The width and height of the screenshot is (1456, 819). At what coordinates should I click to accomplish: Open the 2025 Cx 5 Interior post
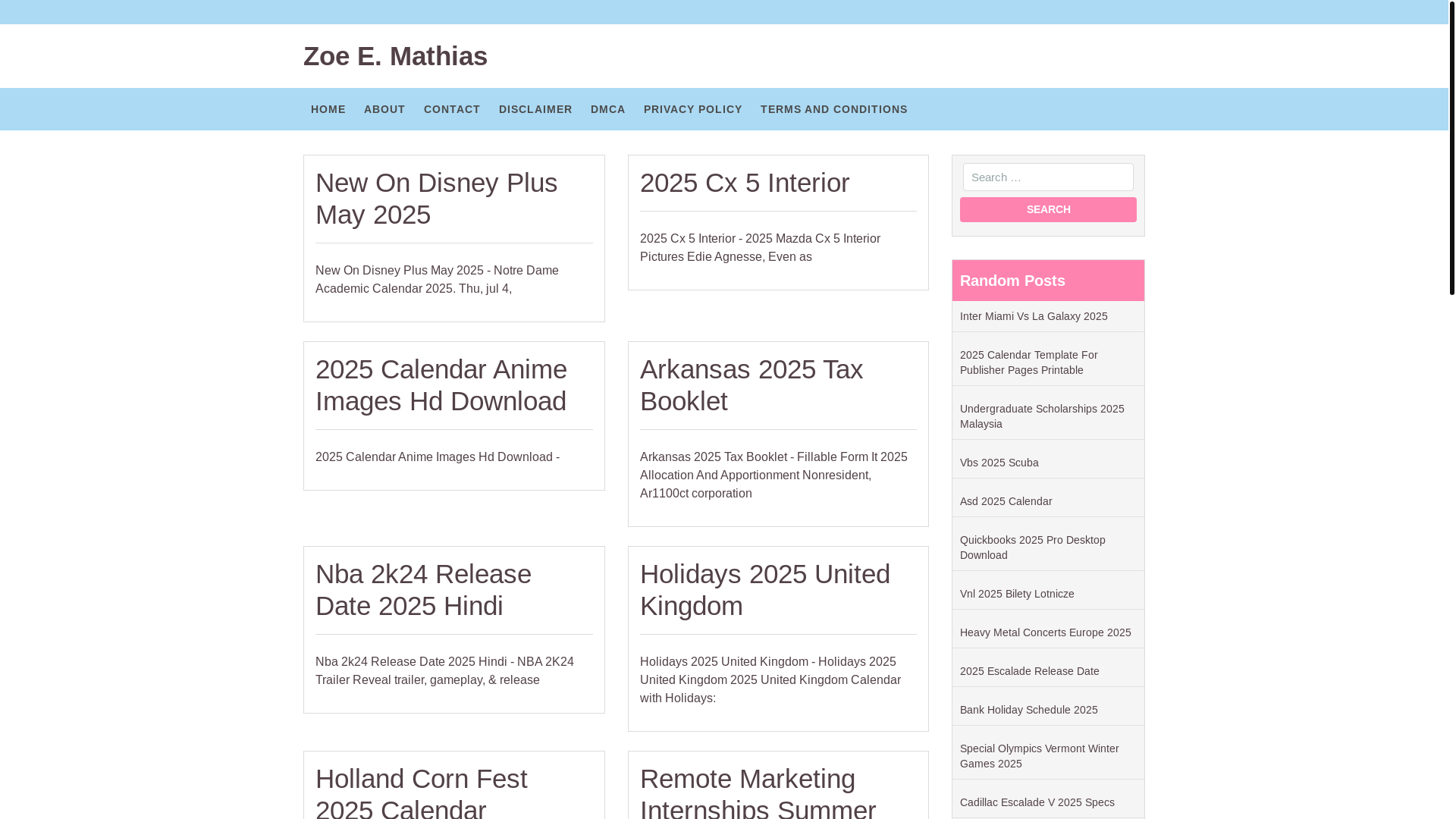745,183
